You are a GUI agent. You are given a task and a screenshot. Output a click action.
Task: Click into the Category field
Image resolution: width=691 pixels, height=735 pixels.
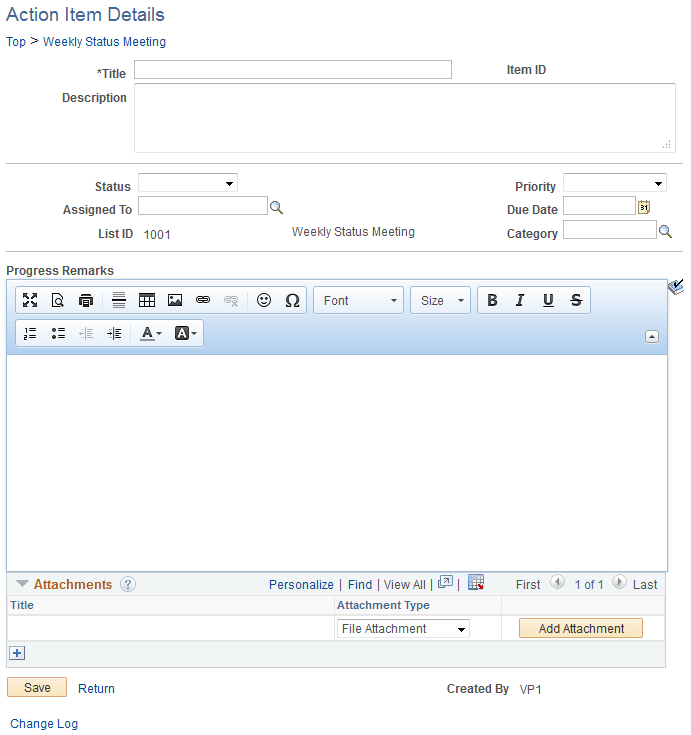609,230
